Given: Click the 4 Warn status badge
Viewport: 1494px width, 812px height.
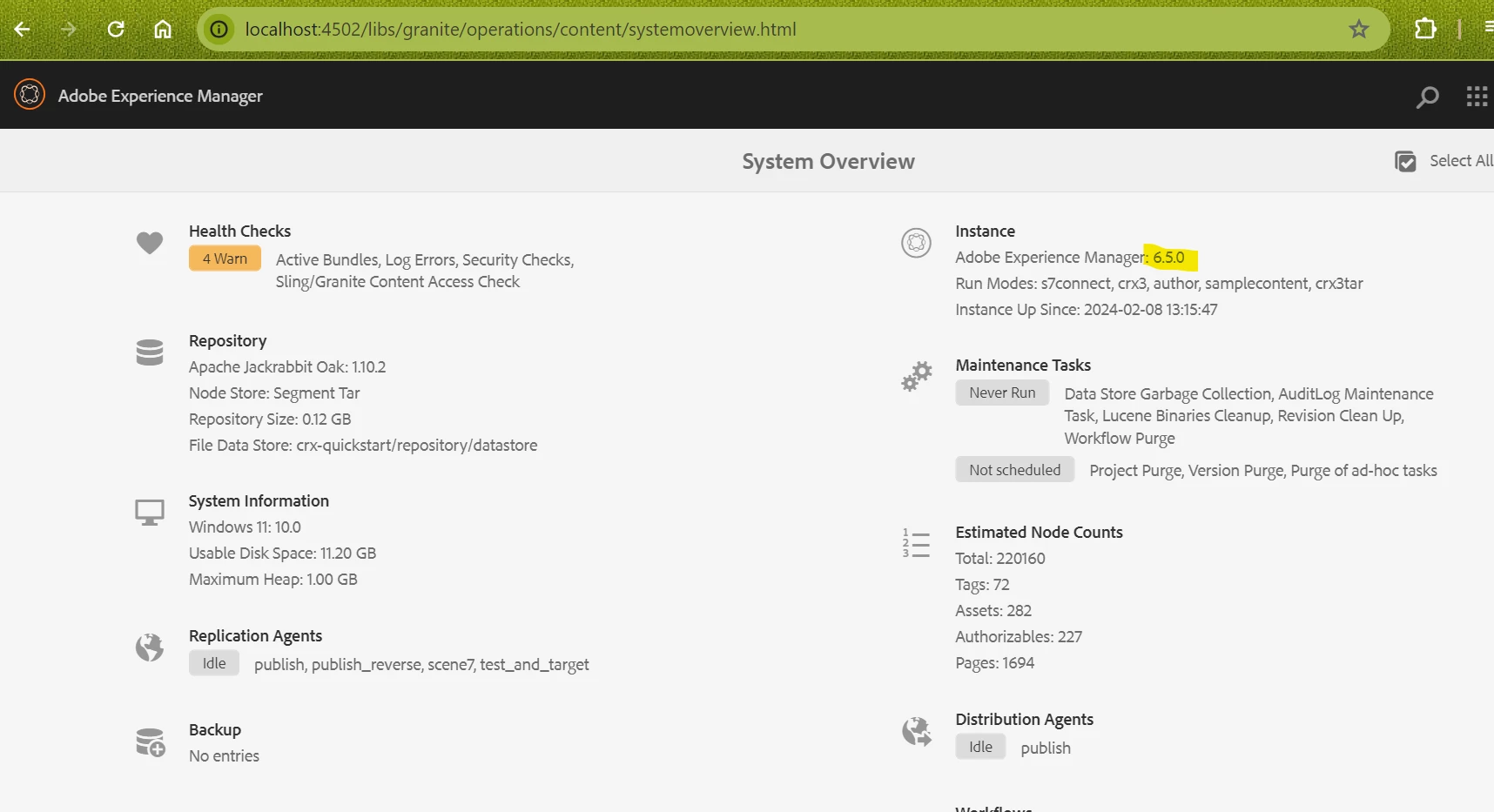Looking at the screenshot, I should click(x=225, y=258).
